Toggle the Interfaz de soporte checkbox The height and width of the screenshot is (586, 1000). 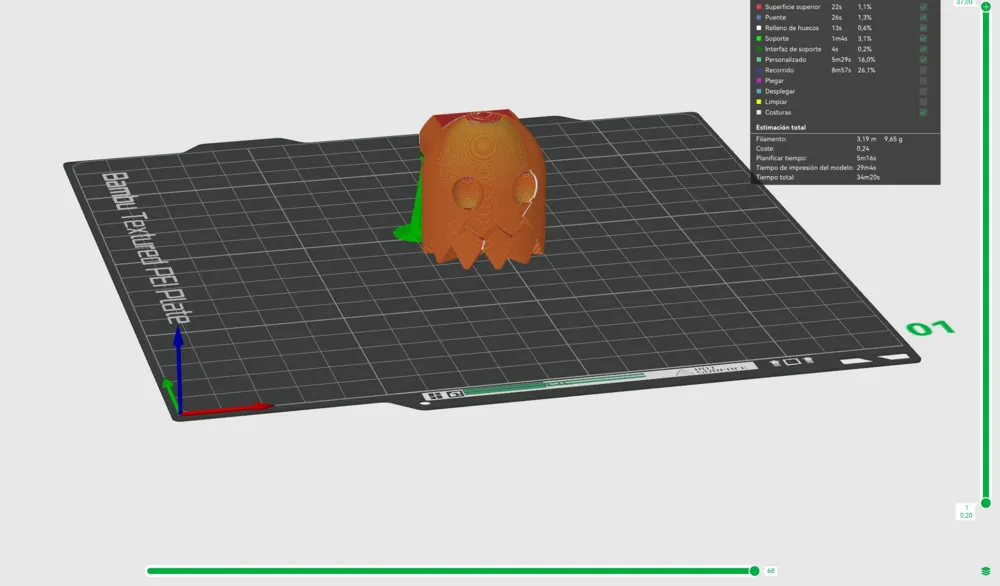[923, 49]
